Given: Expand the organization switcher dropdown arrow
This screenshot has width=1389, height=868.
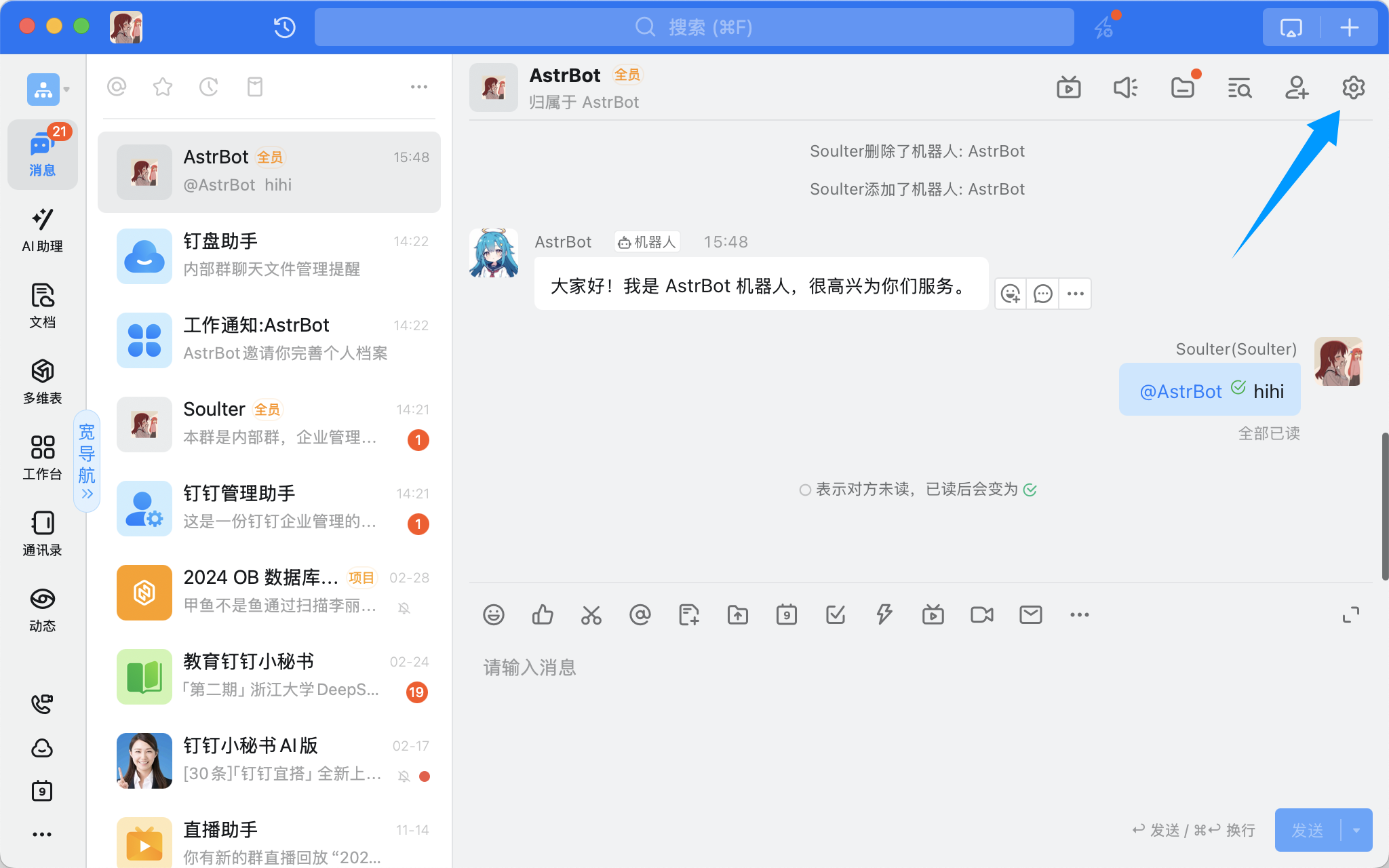Looking at the screenshot, I should pyautogui.click(x=66, y=90).
